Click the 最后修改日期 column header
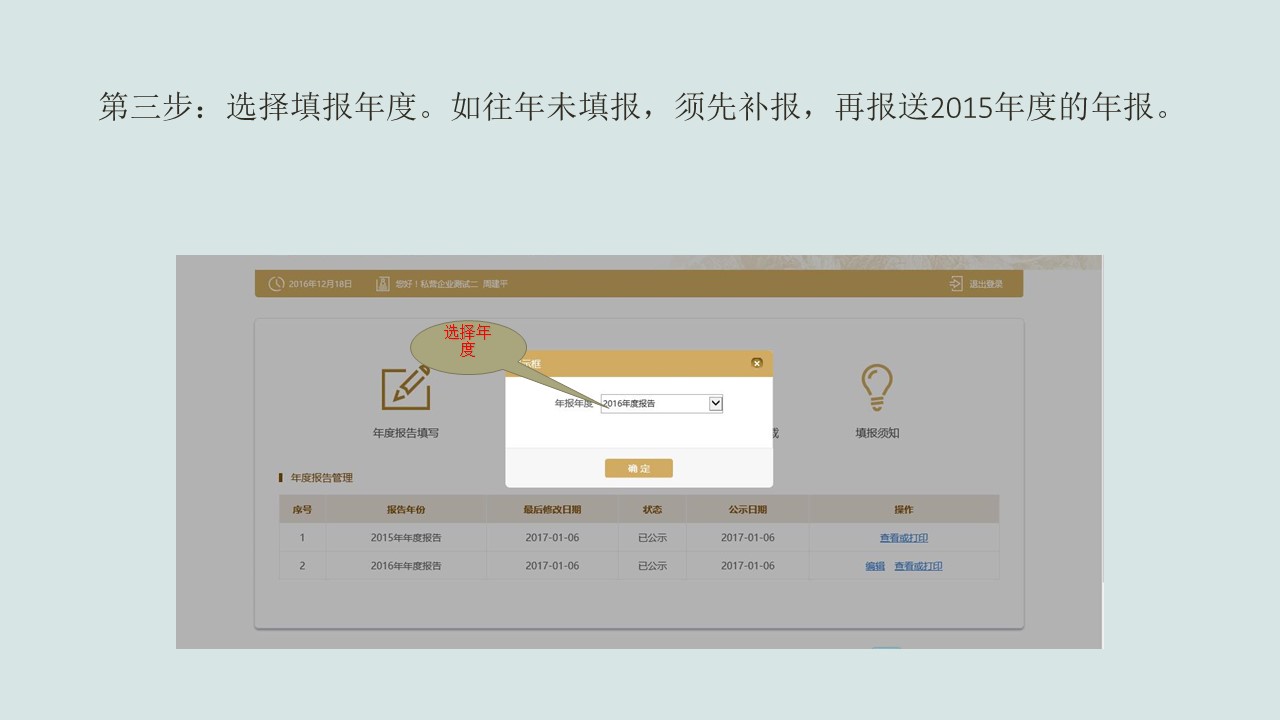 point(552,510)
